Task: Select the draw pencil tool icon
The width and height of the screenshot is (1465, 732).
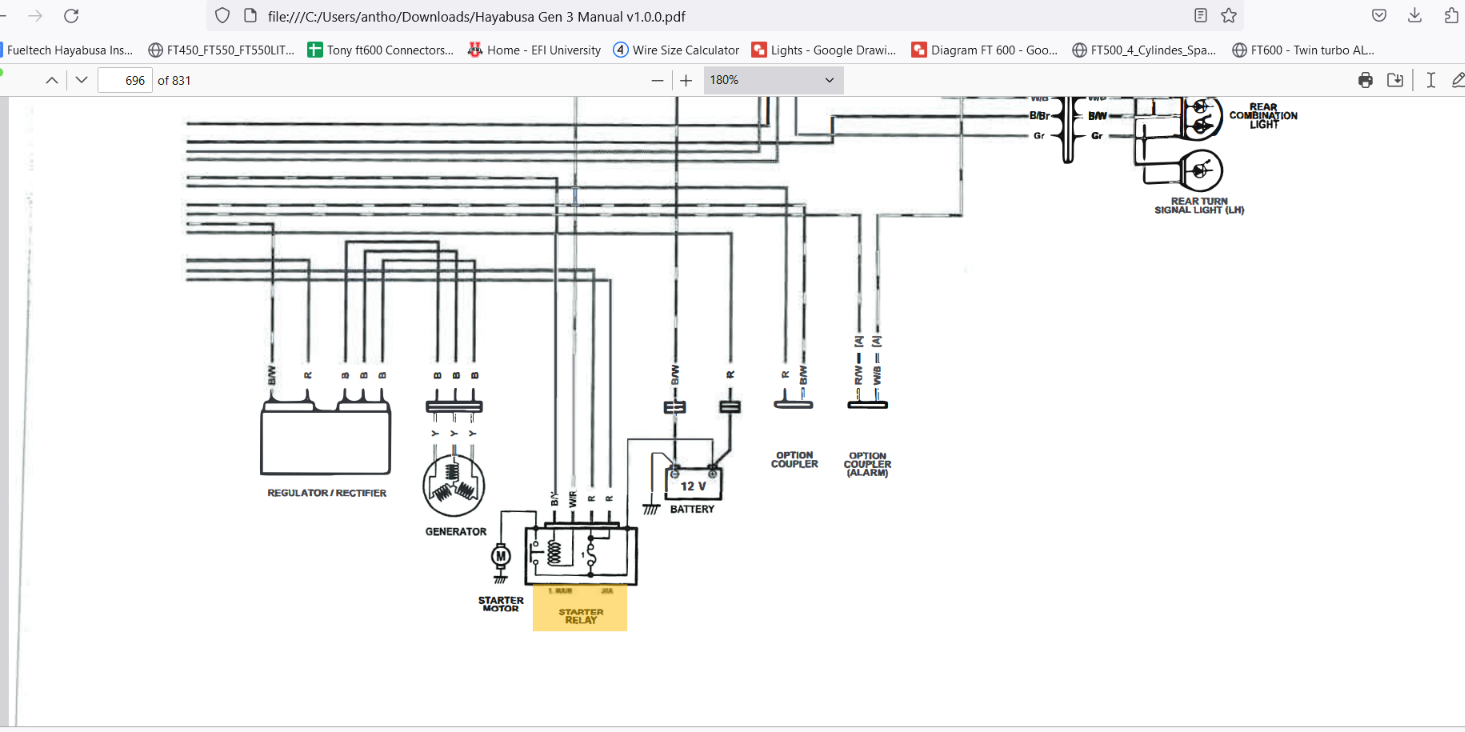Action: pos(1458,80)
